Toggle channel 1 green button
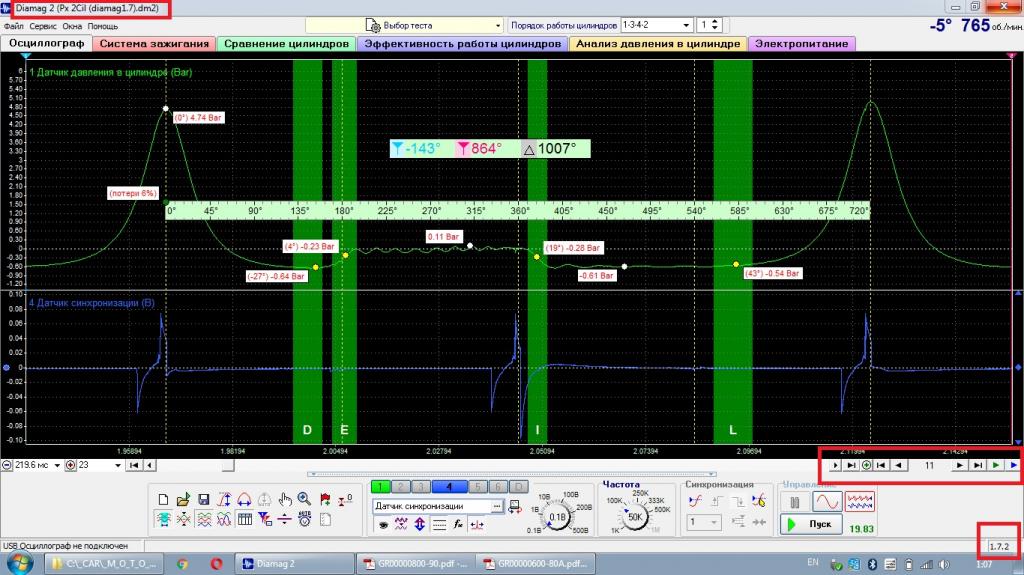This screenshot has height=575, width=1024. point(380,487)
